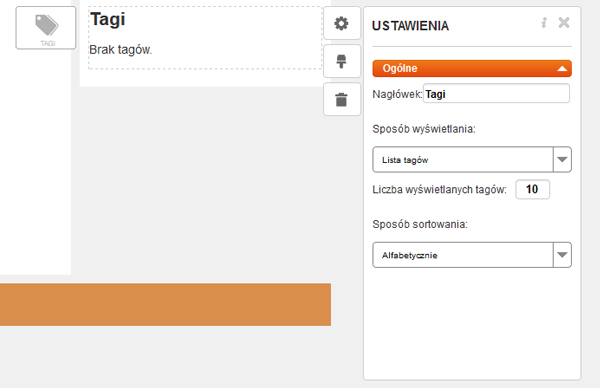Collapse the Ogólne section

pyautogui.click(x=472, y=68)
